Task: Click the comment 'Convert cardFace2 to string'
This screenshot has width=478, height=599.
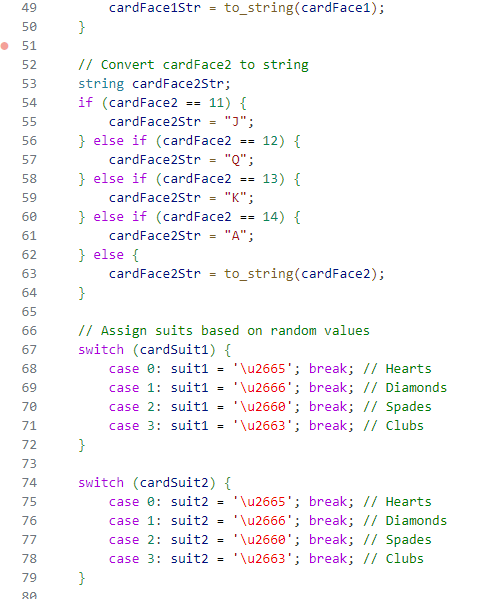Action: coord(193,65)
